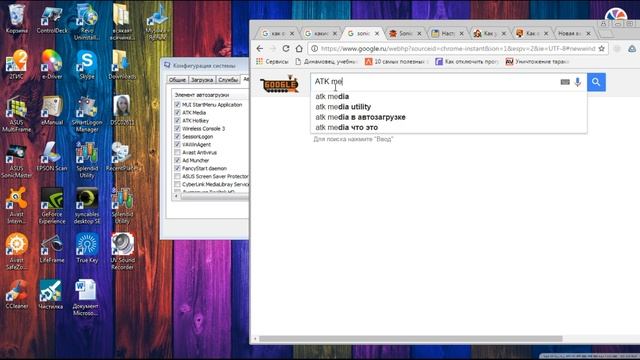Open the True Key desktop shortcut
The width and height of the screenshot is (640, 360).
[87, 248]
